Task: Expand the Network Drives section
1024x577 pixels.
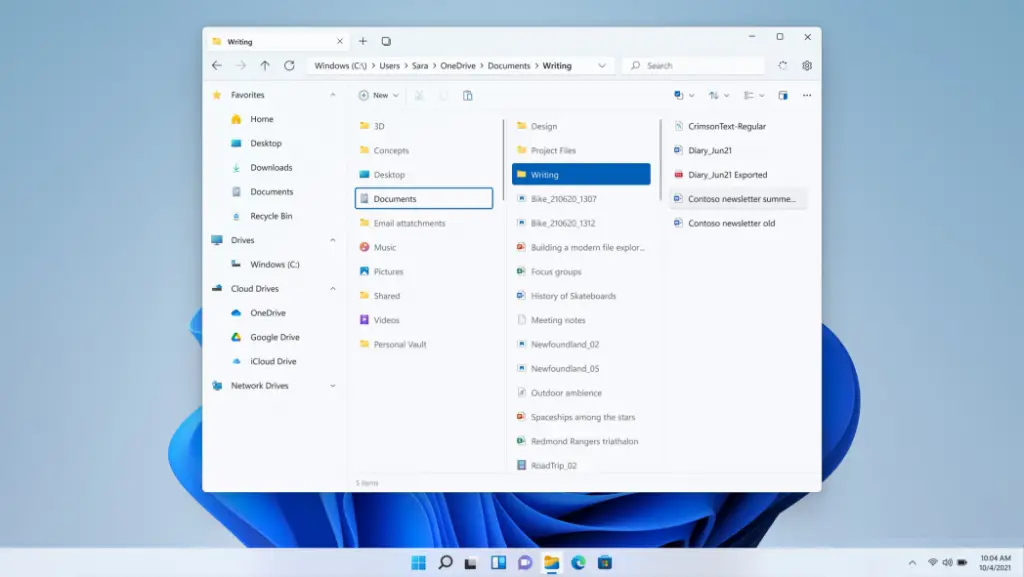Action: (333, 385)
